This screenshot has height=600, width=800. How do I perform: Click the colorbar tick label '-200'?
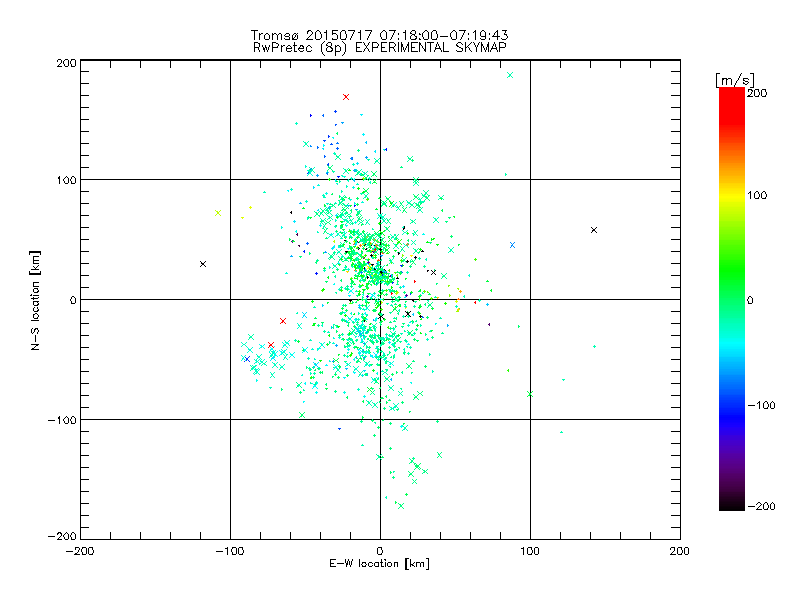[x=761, y=506]
